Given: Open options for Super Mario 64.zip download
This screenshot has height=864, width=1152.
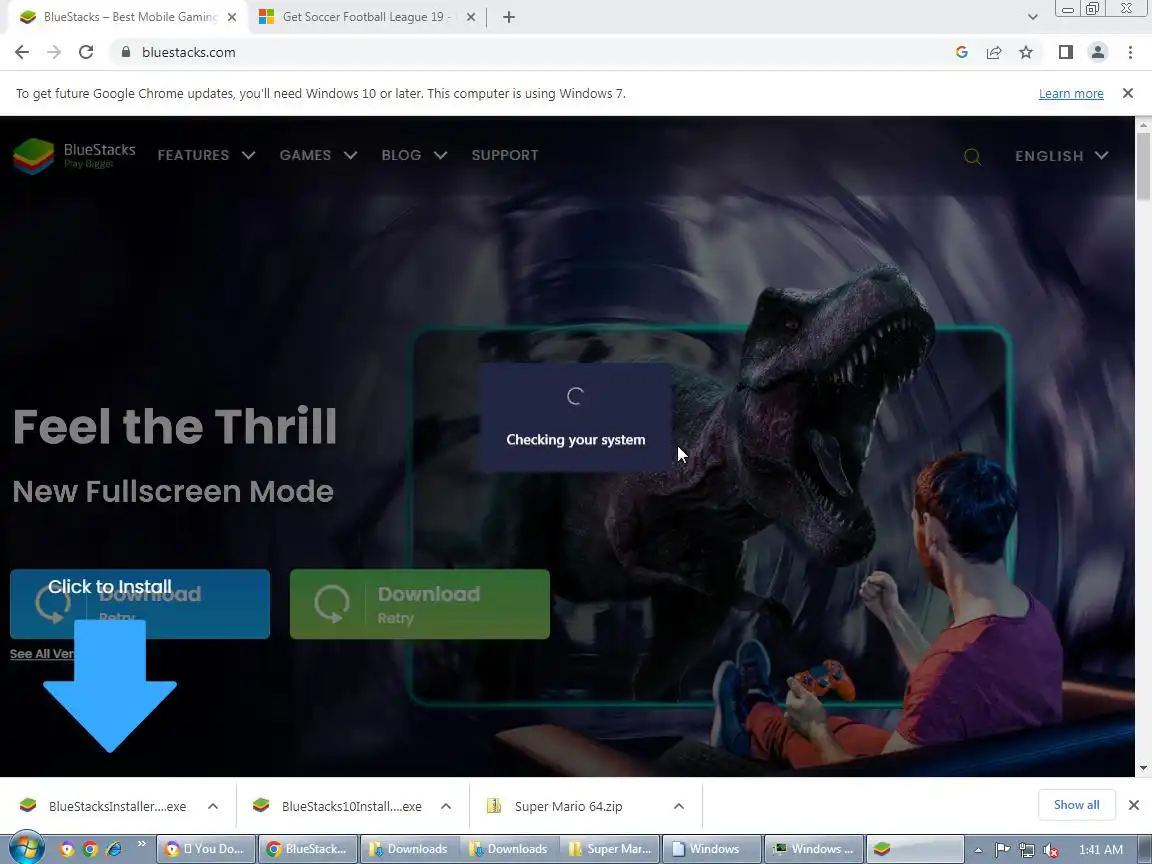Looking at the screenshot, I should [x=679, y=806].
